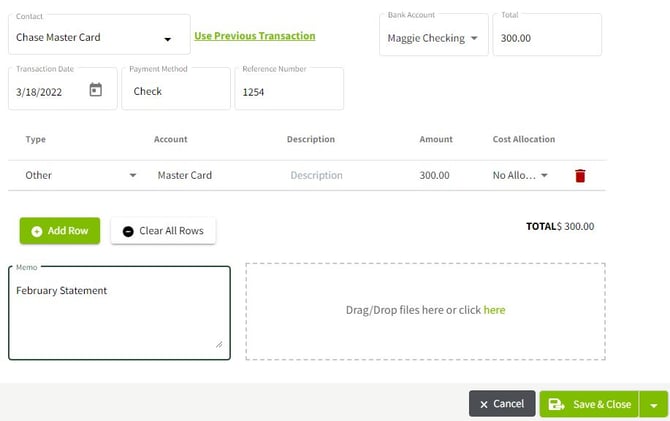Viewport: 670px width, 421px height.
Task: Click the Use Previous Transaction link
Action: [x=254, y=36]
